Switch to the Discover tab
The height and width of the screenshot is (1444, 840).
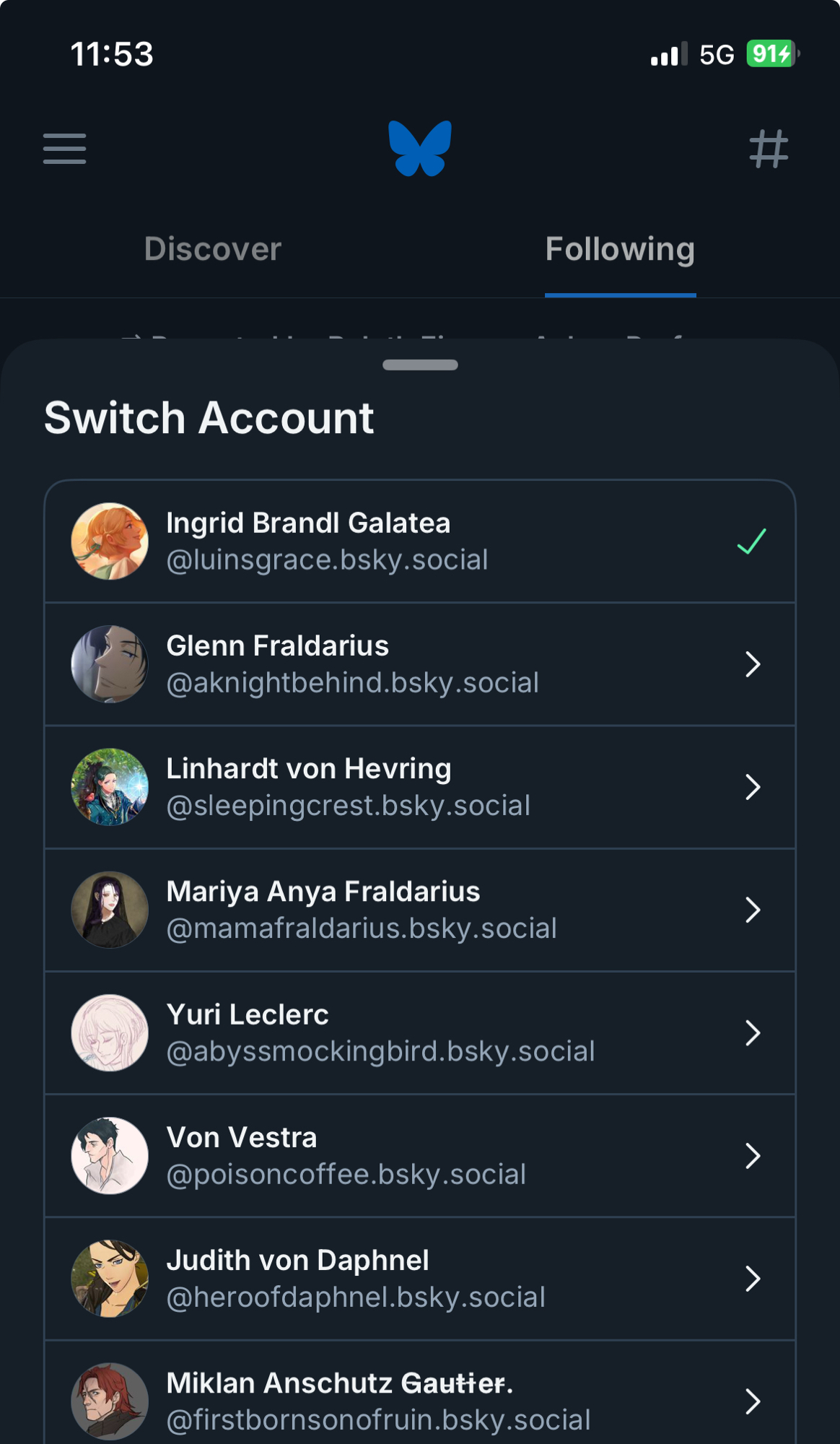tap(212, 249)
